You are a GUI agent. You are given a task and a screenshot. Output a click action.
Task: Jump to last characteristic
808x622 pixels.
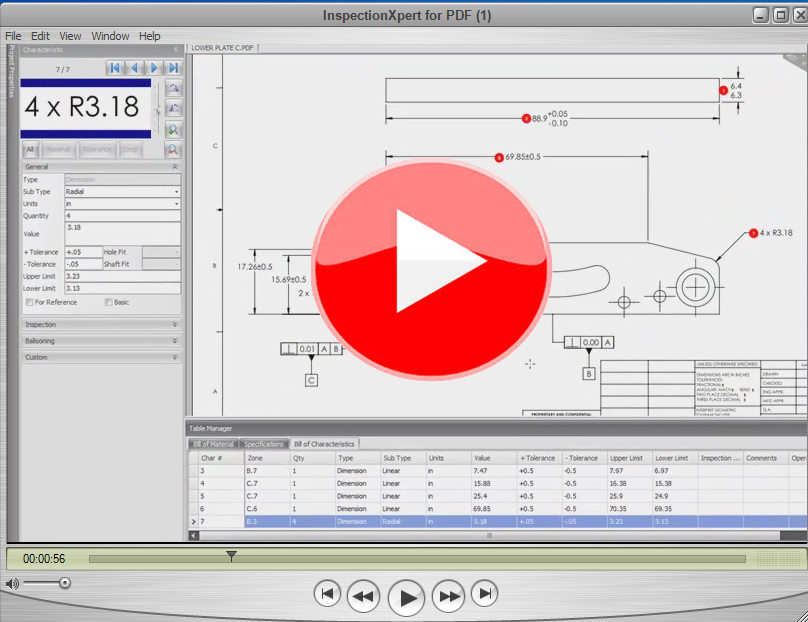(174, 68)
